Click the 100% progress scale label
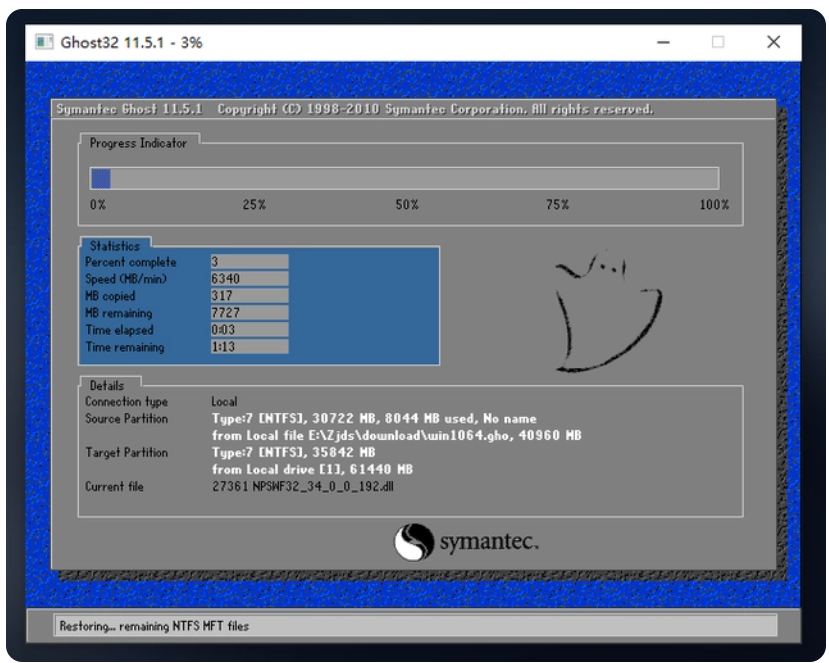 tap(714, 205)
